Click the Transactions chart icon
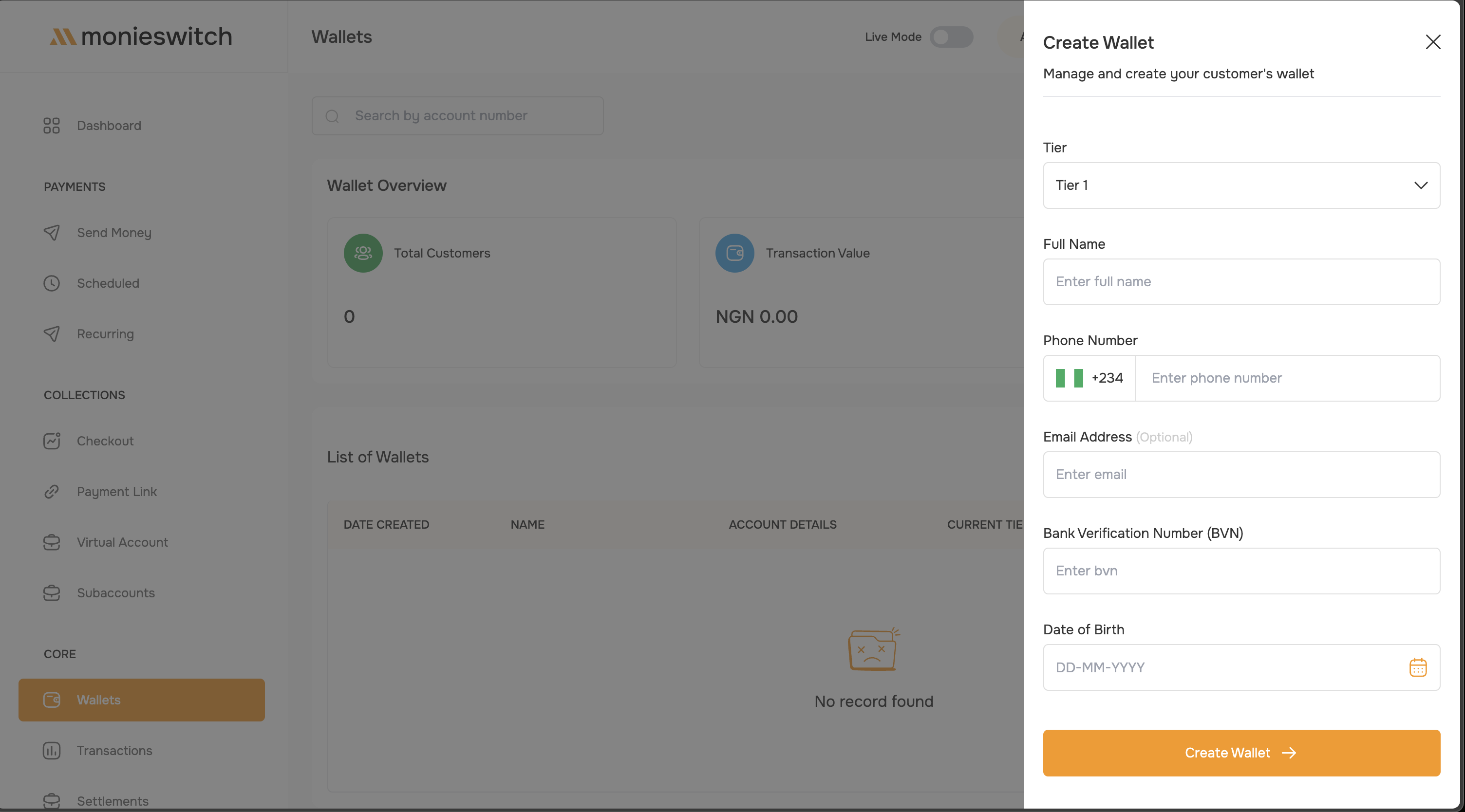 (51, 751)
